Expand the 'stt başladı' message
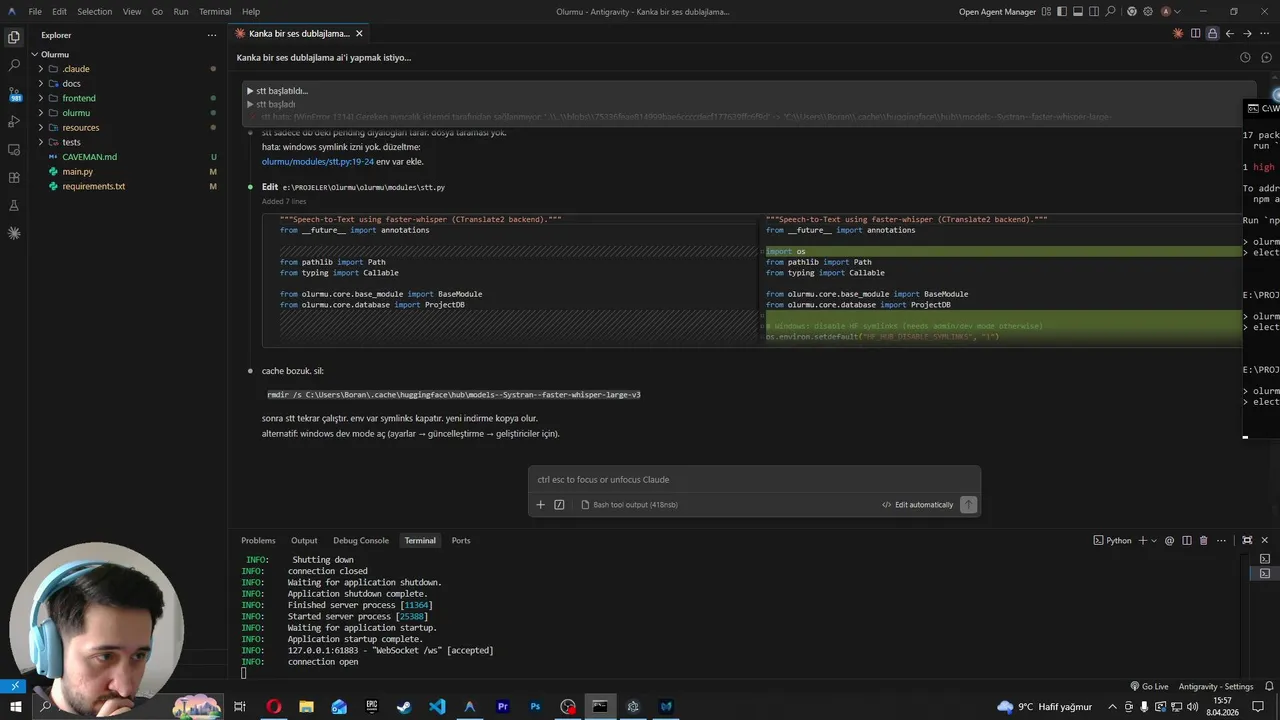The height and width of the screenshot is (720, 1280). 271,104
